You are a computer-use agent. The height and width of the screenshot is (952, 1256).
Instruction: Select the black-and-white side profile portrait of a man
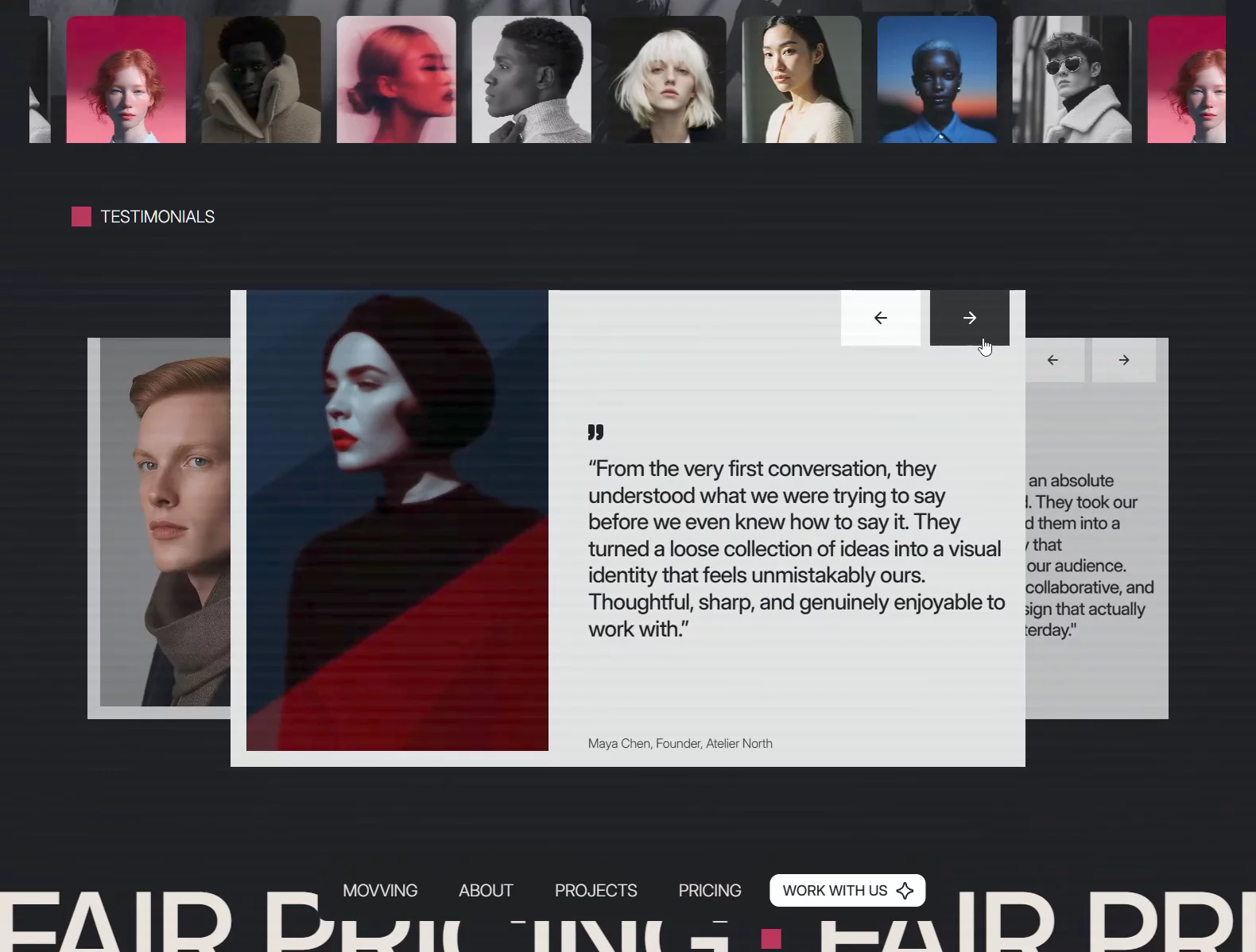pyautogui.click(x=532, y=79)
